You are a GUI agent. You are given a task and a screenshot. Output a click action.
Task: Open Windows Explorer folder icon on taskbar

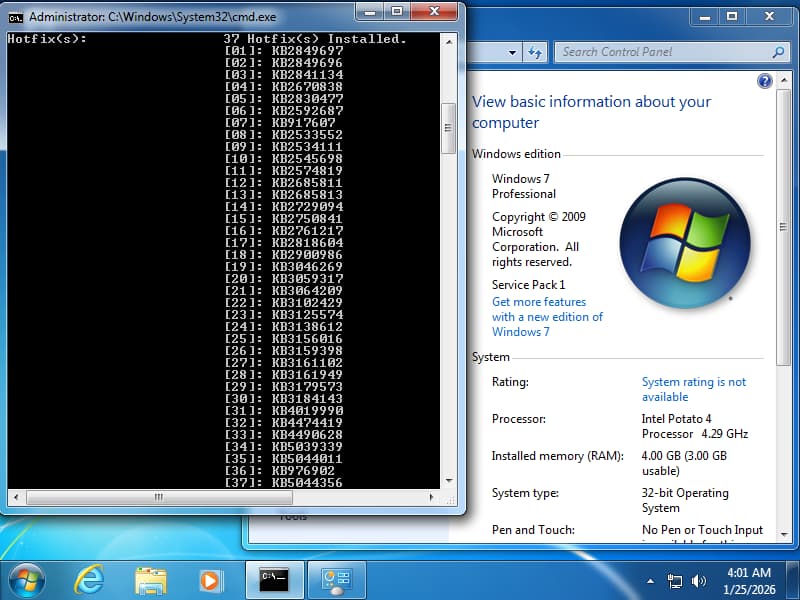click(151, 581)
